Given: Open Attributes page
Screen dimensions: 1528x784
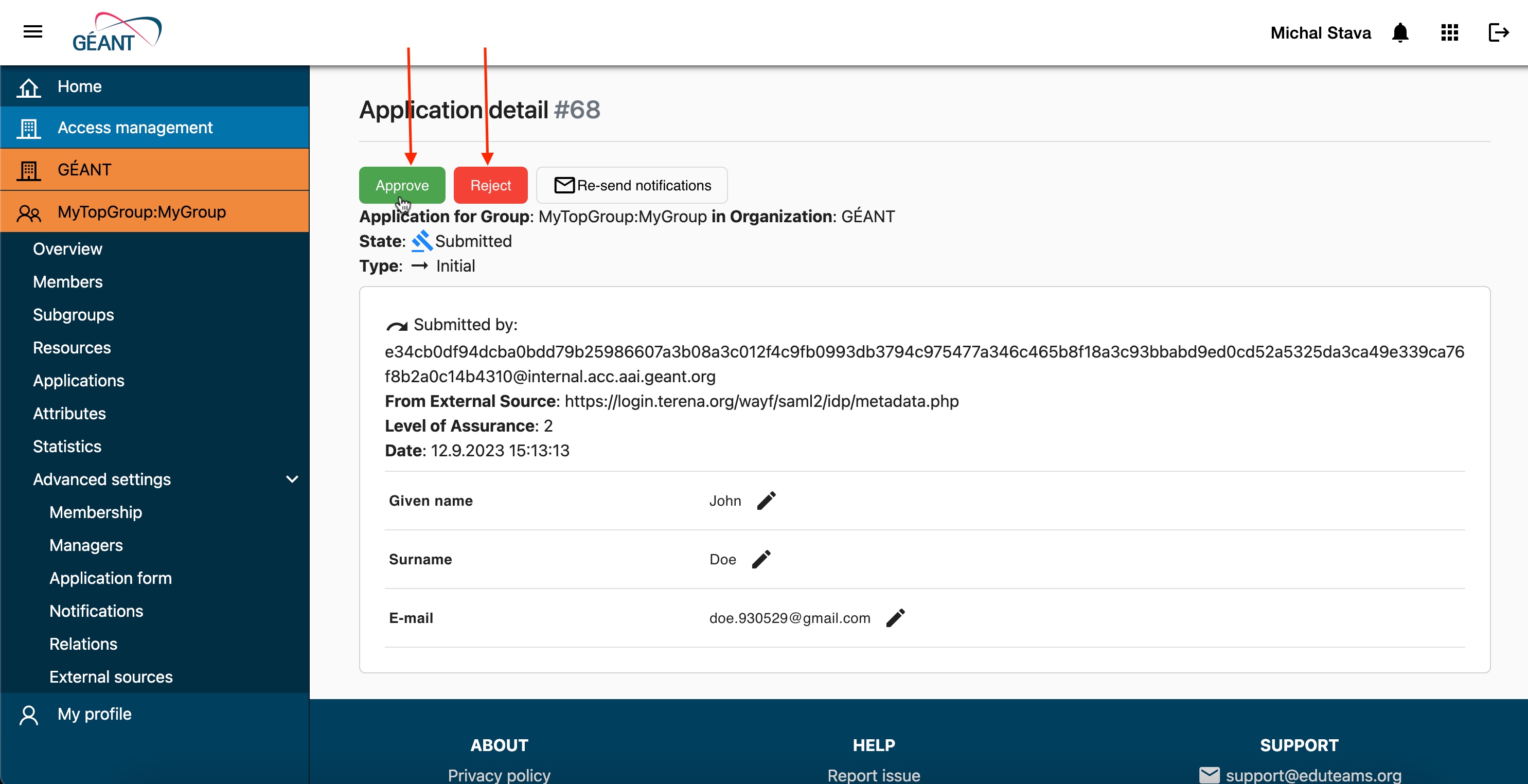Looking at the screenshot, I should point(69,414).
